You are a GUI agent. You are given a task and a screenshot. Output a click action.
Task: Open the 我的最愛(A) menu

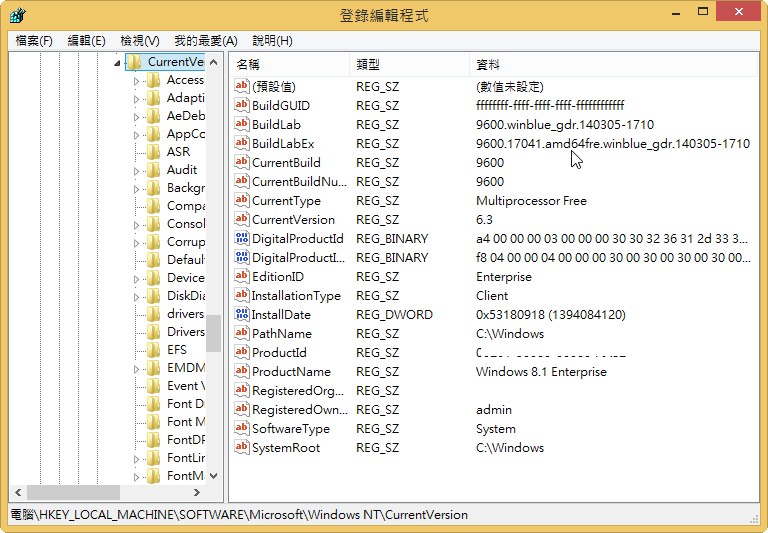pyautogui.click(x=205, y=41)
